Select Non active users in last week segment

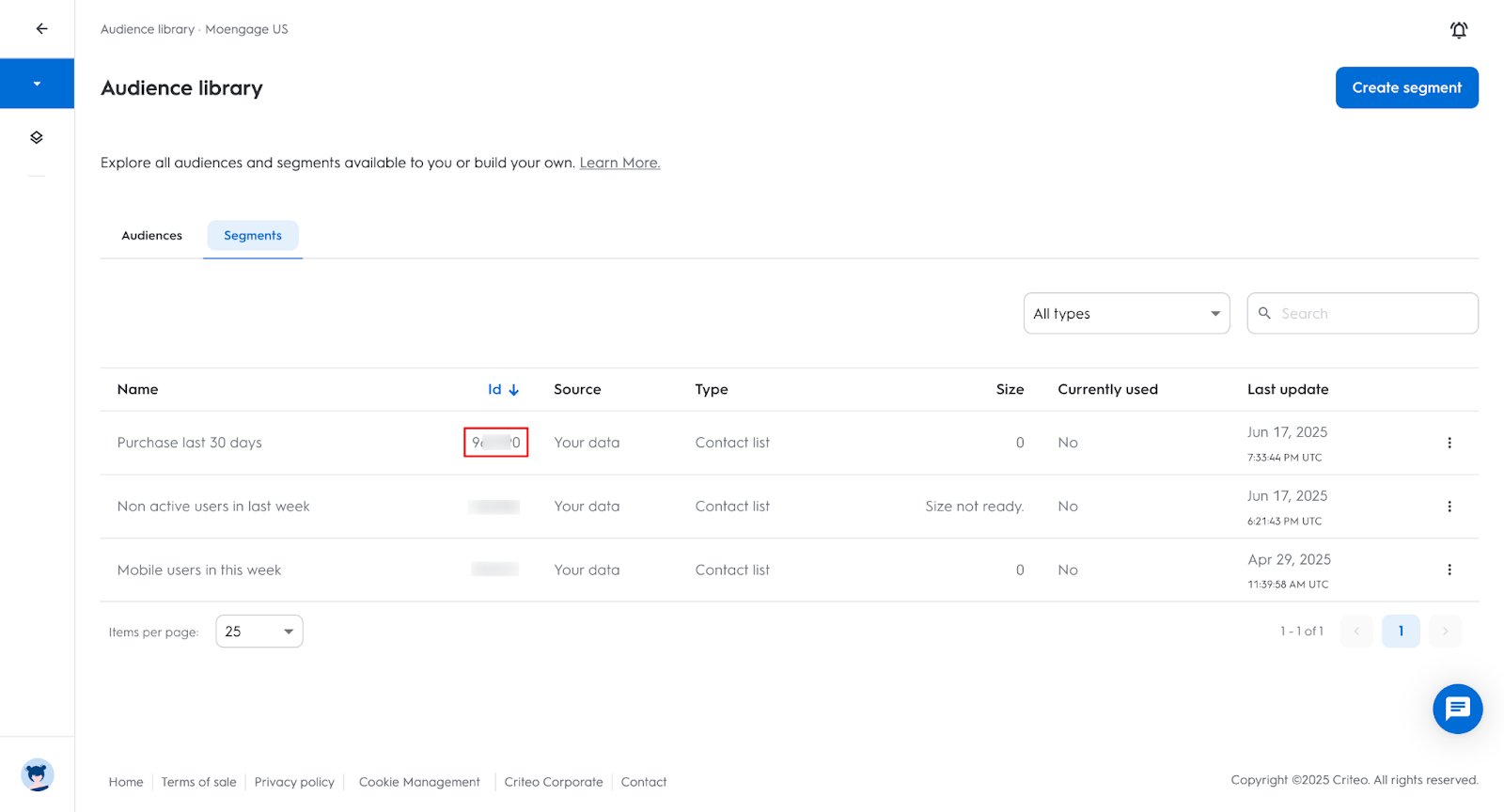tap(213, 507)
